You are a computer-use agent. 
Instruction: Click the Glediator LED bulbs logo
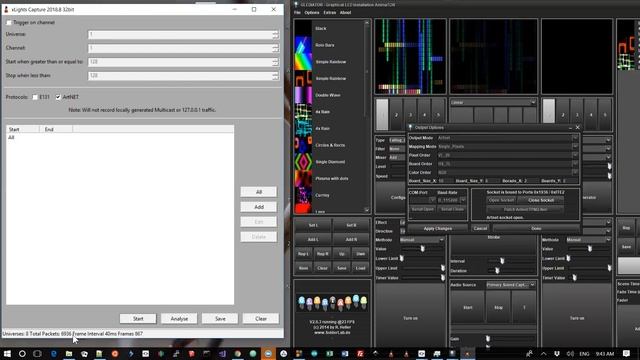click(x=332, y=302)
